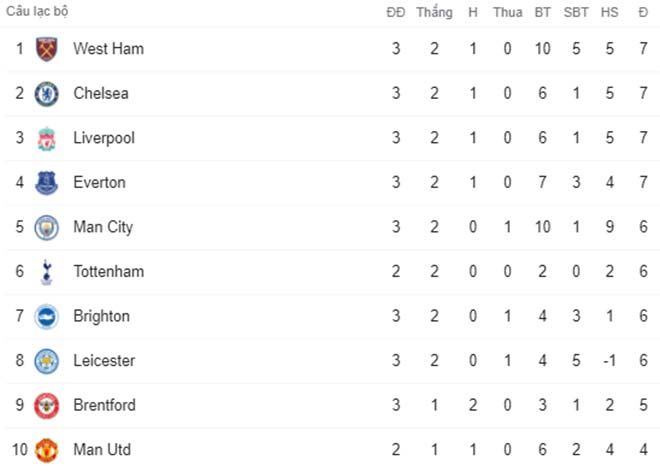Click the Man Utd club crest
Viewport: 660px width, 472px height.
tap(46, 450)
